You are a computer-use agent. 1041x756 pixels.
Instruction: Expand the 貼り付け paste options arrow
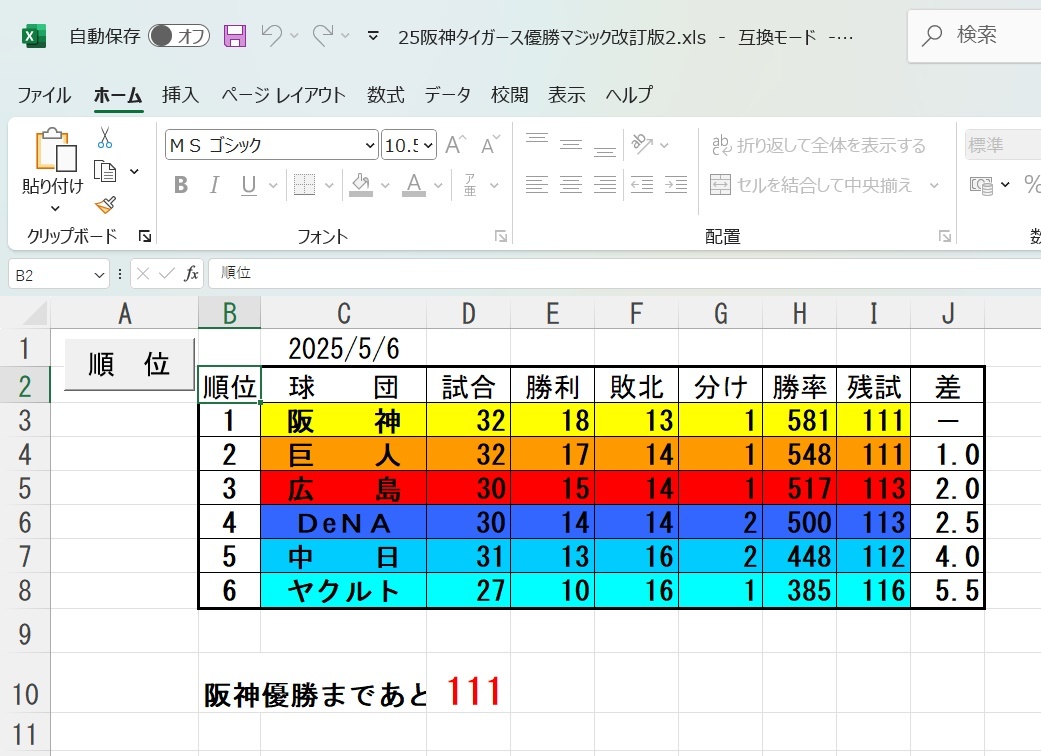[54, 208]
